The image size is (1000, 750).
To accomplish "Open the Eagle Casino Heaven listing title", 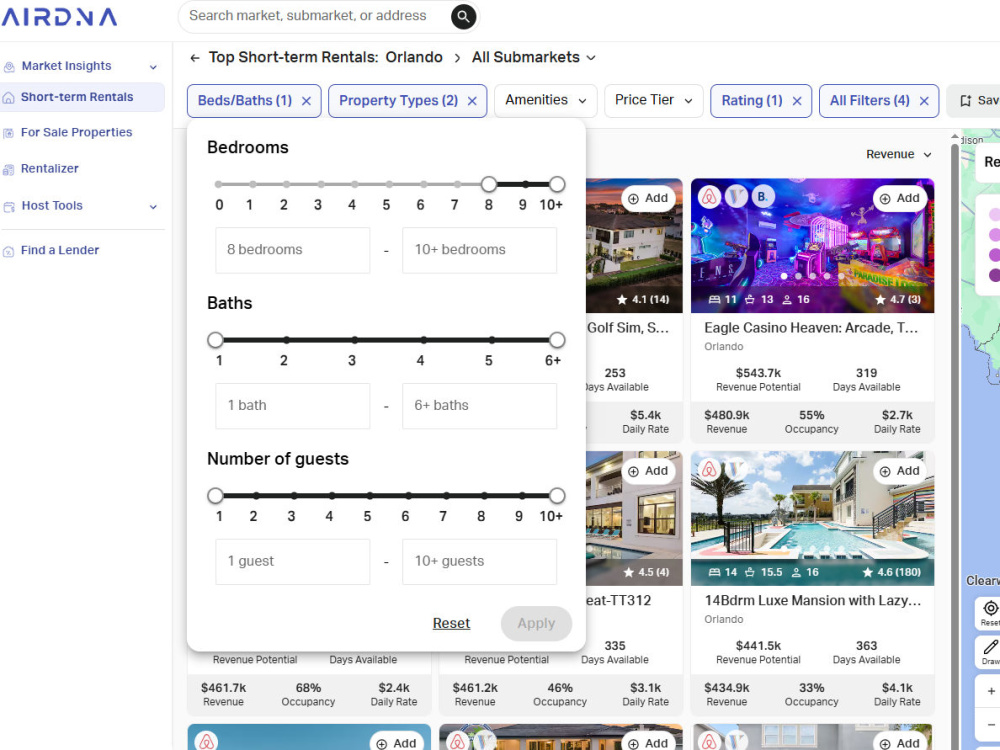I will coord(811,328).
